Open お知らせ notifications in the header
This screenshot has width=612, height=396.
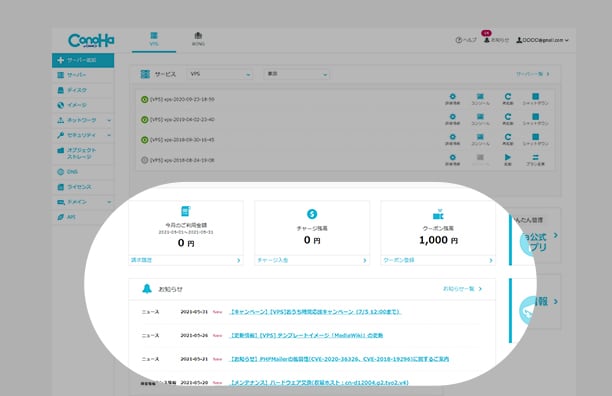496,40
